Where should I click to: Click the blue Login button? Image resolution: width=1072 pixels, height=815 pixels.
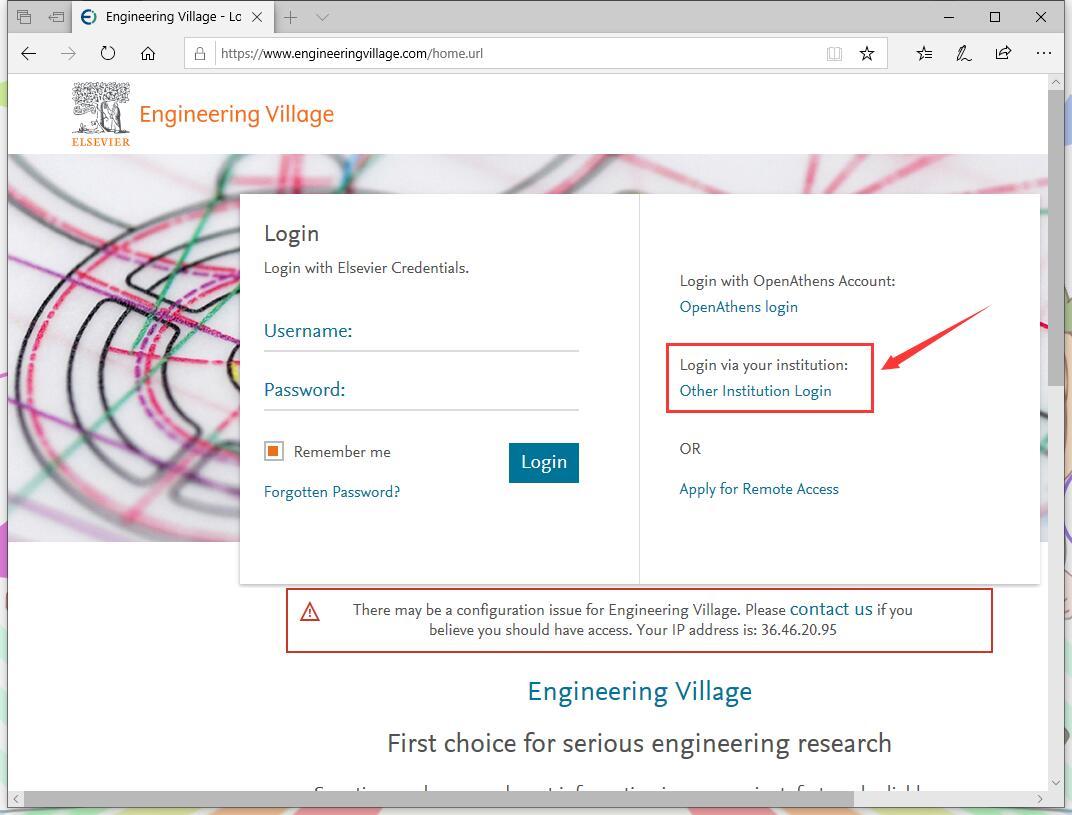(x=544, y=463)
